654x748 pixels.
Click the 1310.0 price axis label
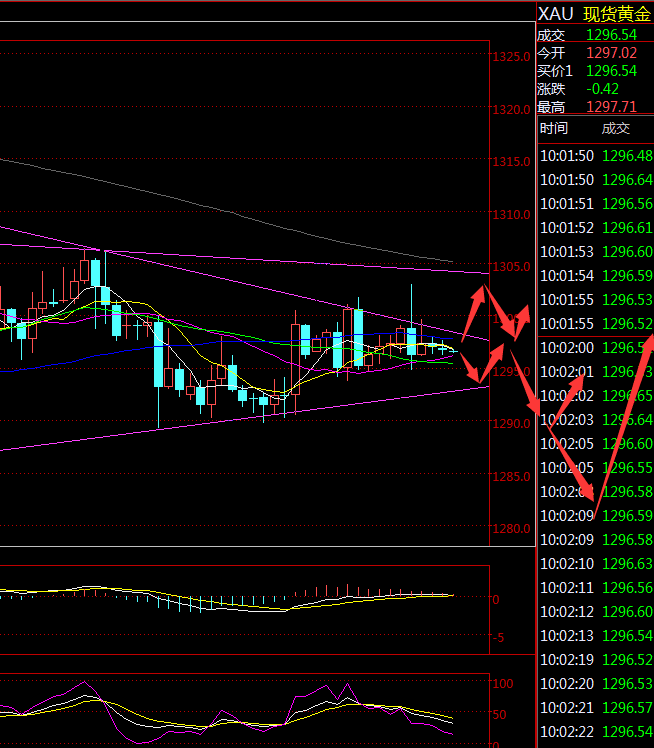(512, 214)
